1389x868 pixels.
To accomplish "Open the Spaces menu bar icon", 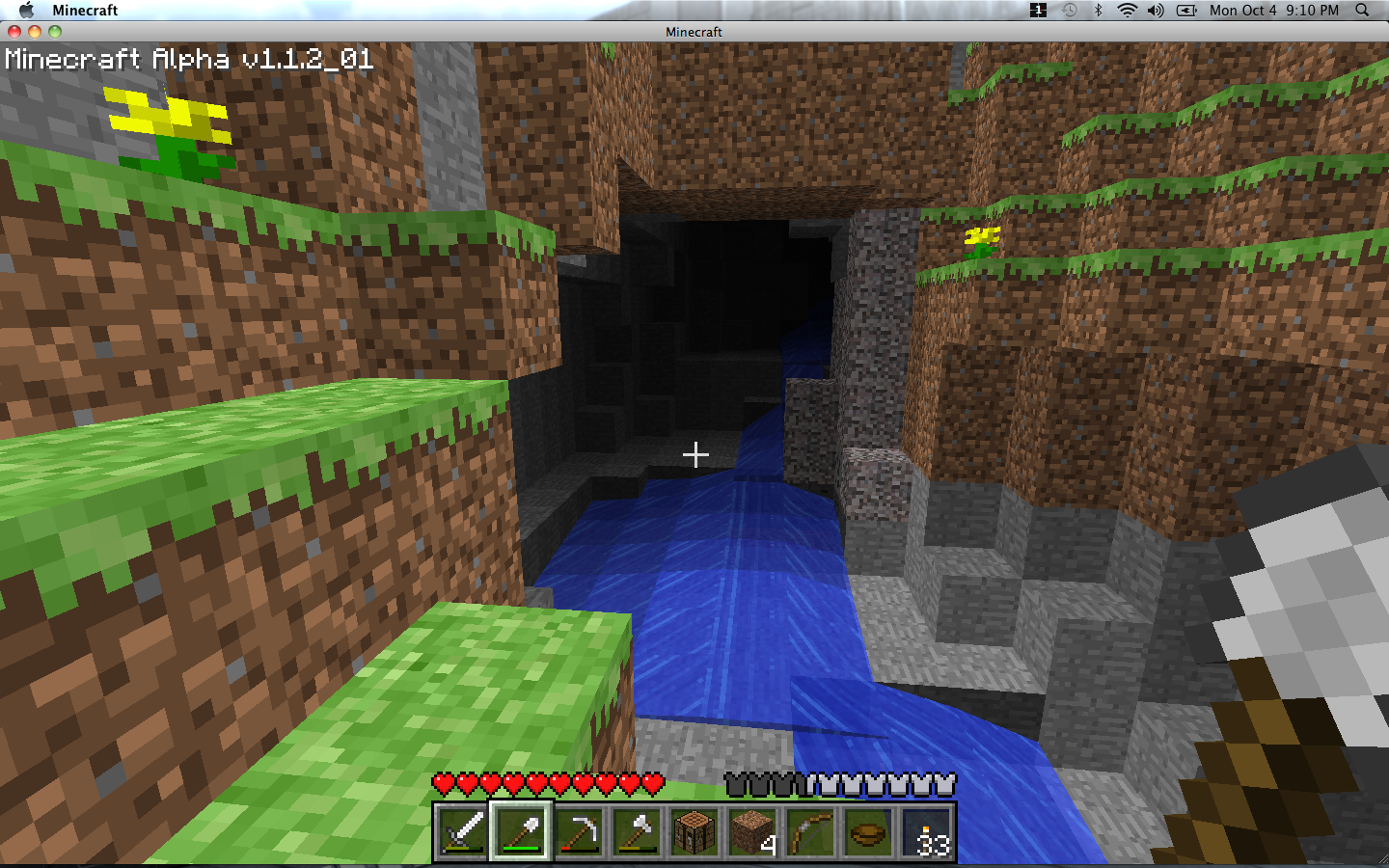I will (1038, 10).
